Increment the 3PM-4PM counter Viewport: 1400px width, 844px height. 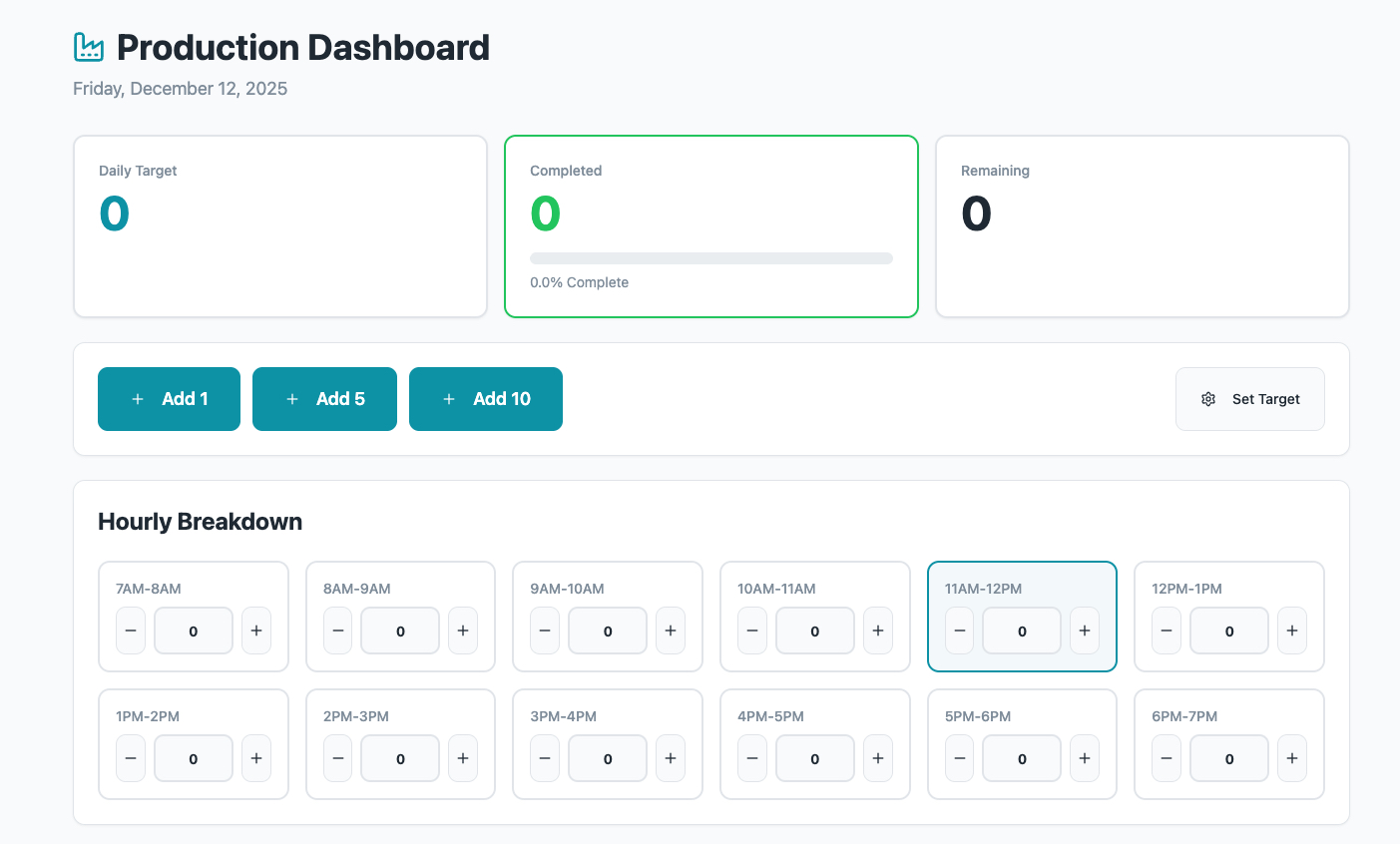point(670,758)
